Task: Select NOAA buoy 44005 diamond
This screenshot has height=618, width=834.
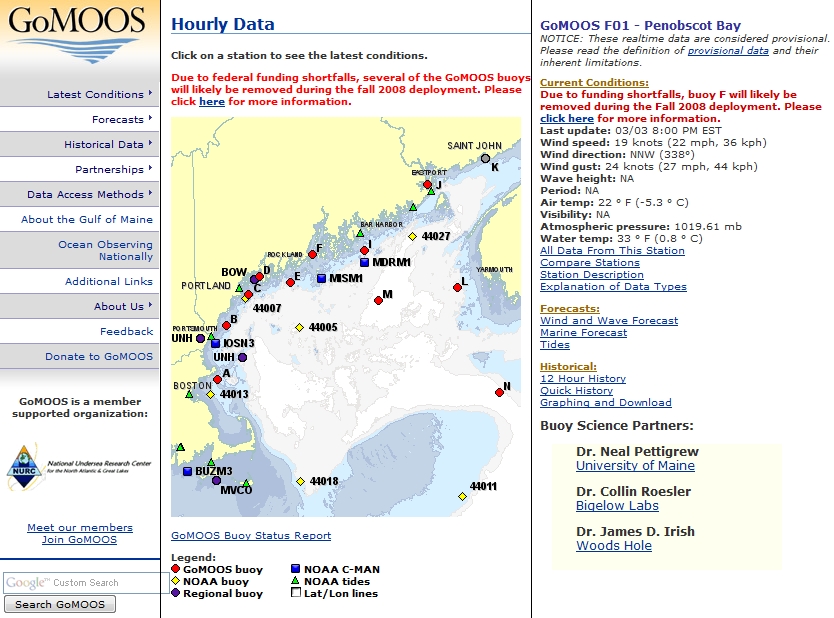Action: click(x=299, y=328)
